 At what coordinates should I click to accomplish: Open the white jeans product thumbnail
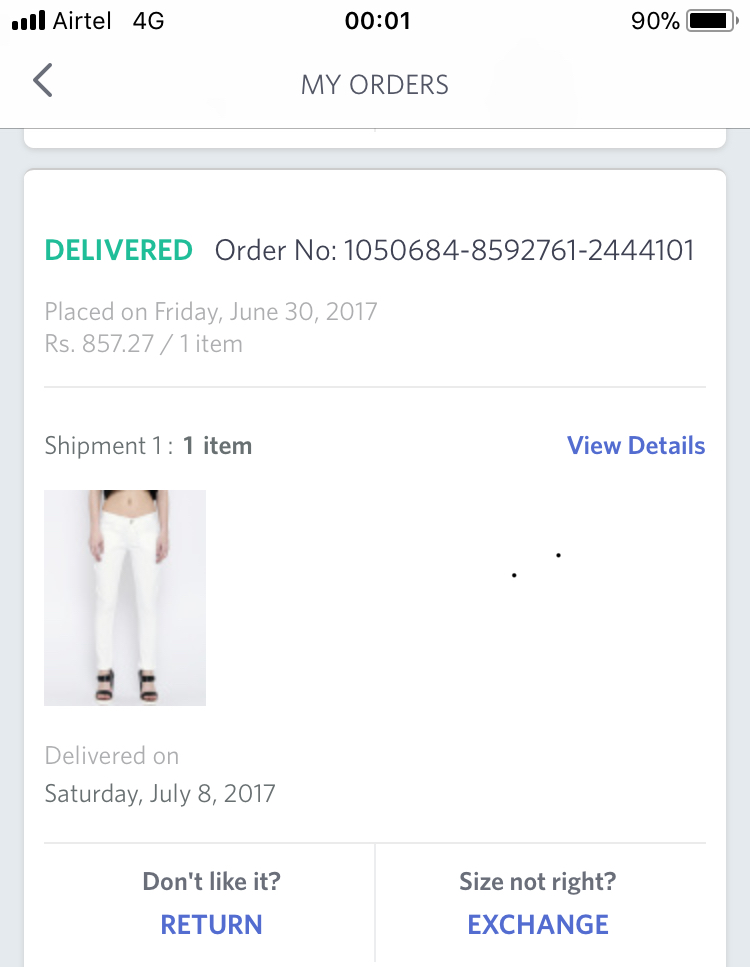point(125,598)
